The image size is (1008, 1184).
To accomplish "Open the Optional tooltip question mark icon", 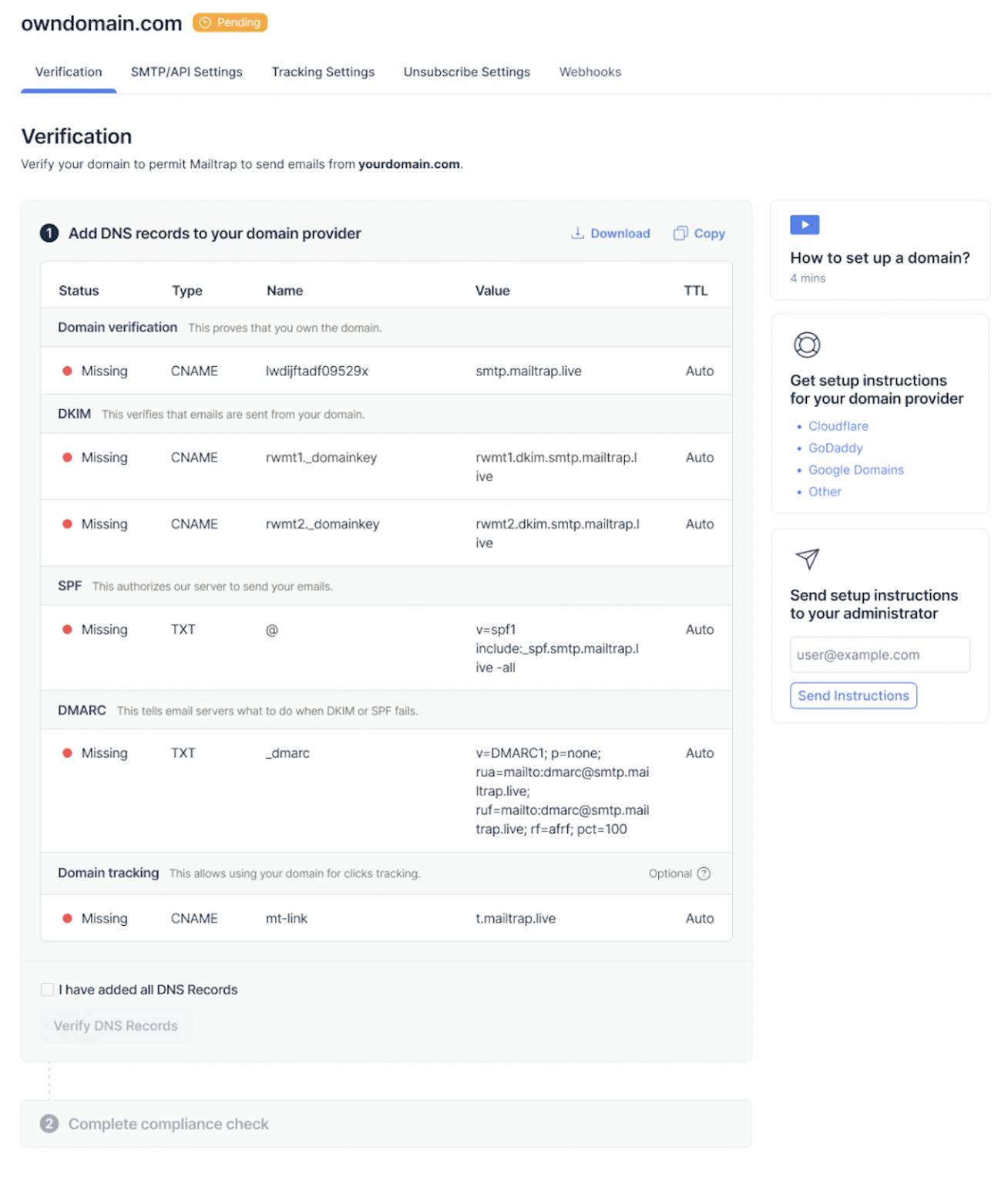I will tap(704, 873).
